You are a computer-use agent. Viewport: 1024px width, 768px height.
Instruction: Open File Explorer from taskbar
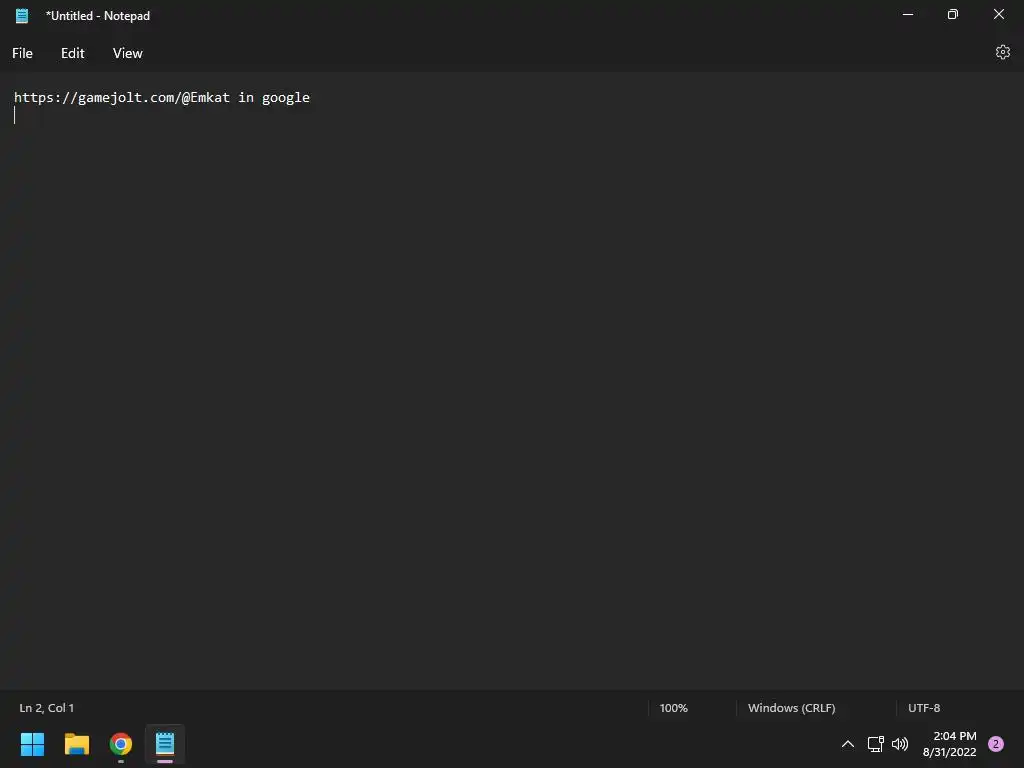[76, 744]
